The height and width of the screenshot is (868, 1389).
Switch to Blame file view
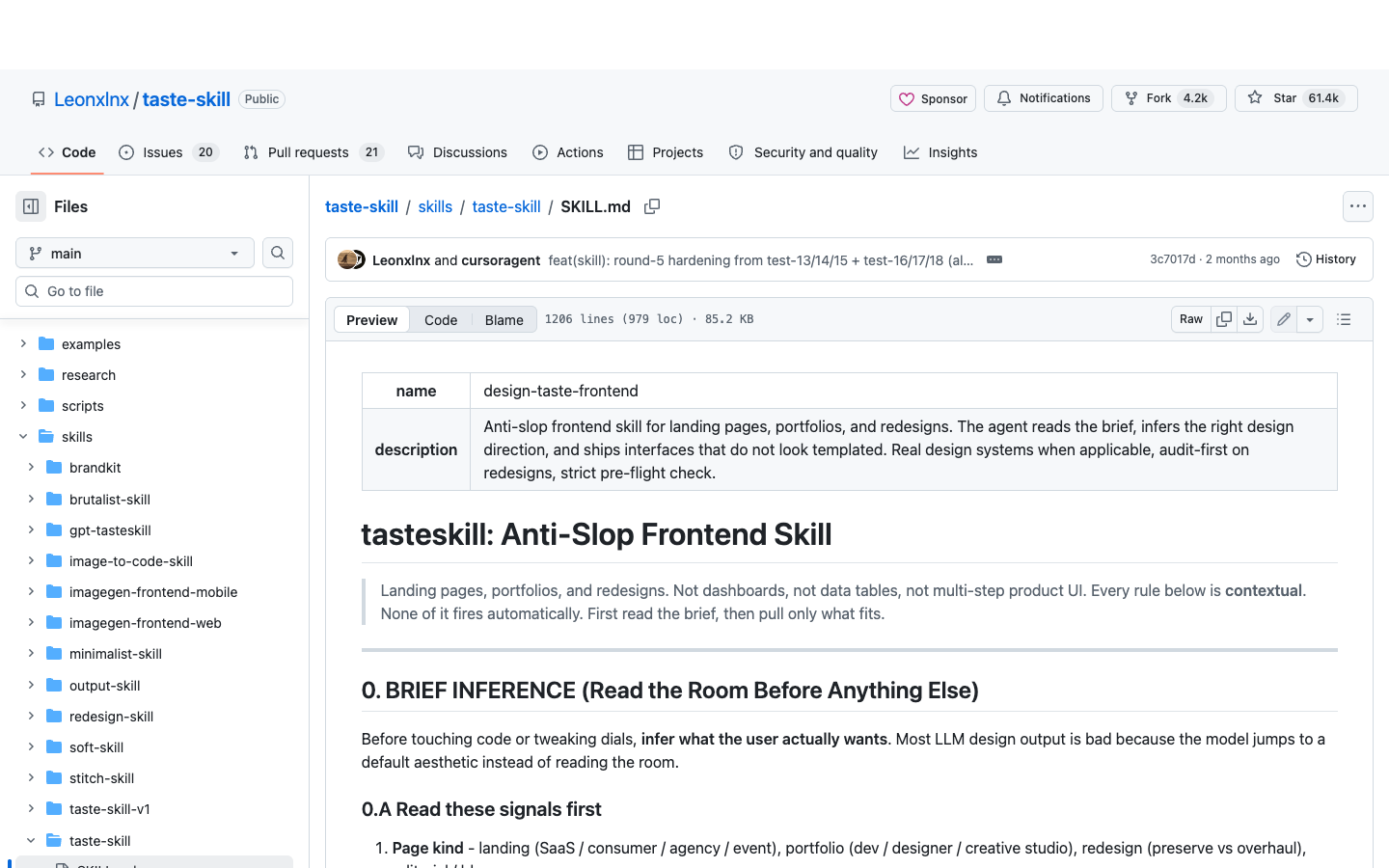(x=504, y=320)
